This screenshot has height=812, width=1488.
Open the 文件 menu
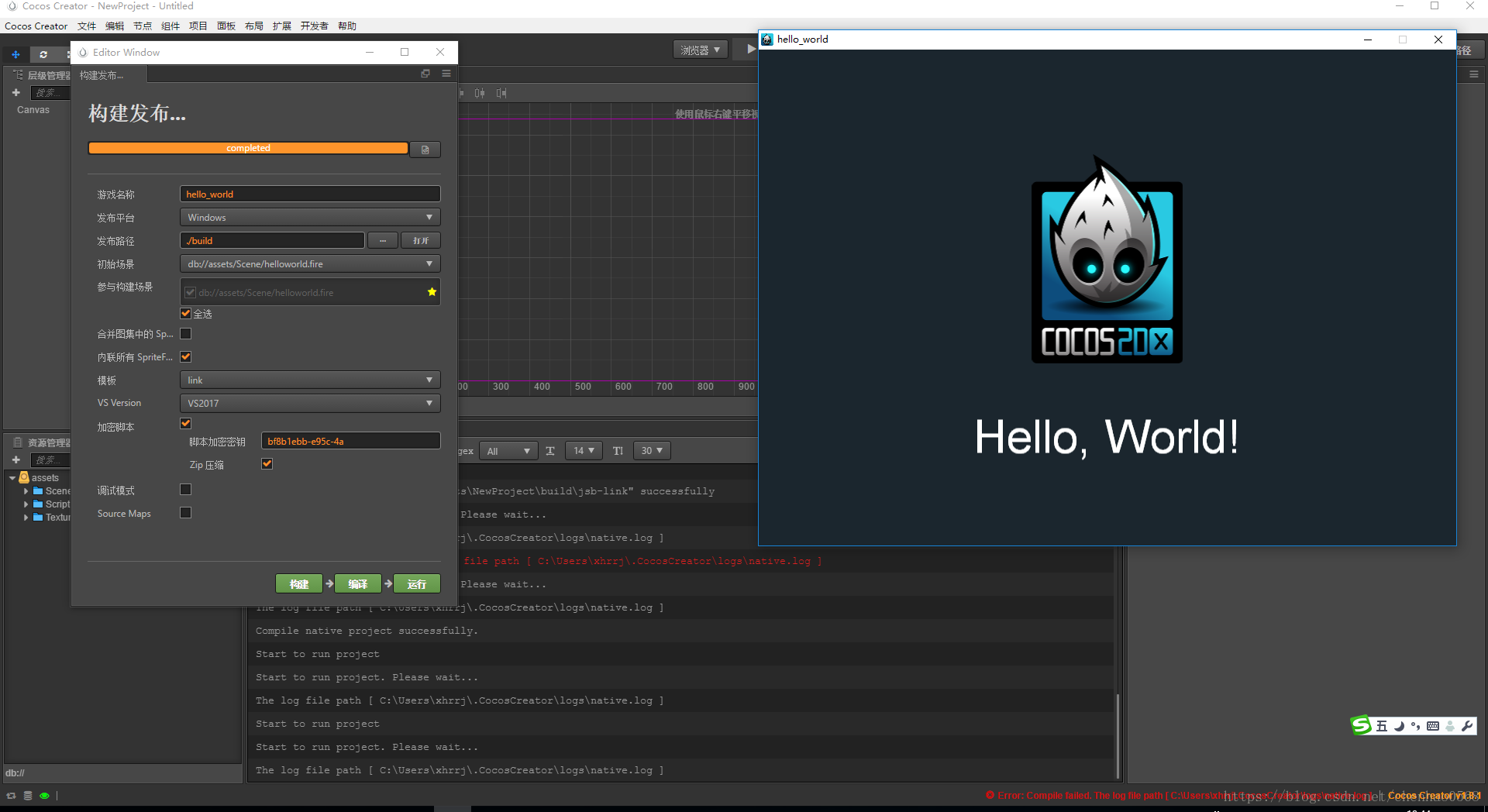pos(87,26)
